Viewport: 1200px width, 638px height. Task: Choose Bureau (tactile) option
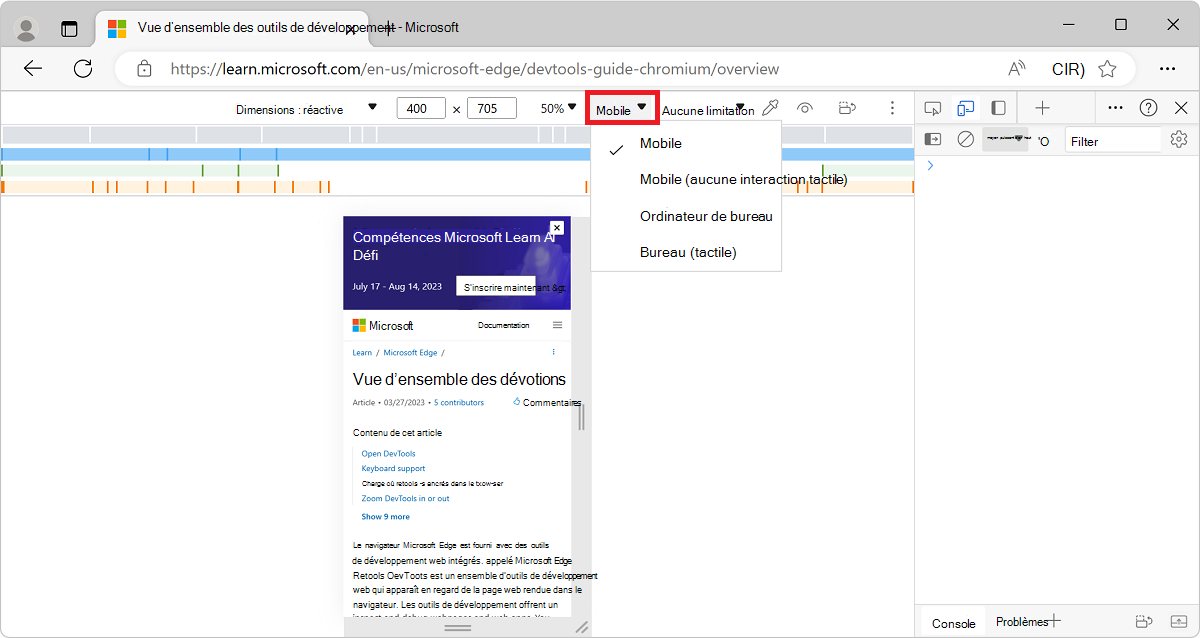pyautogui.click(x=686, y=253)
